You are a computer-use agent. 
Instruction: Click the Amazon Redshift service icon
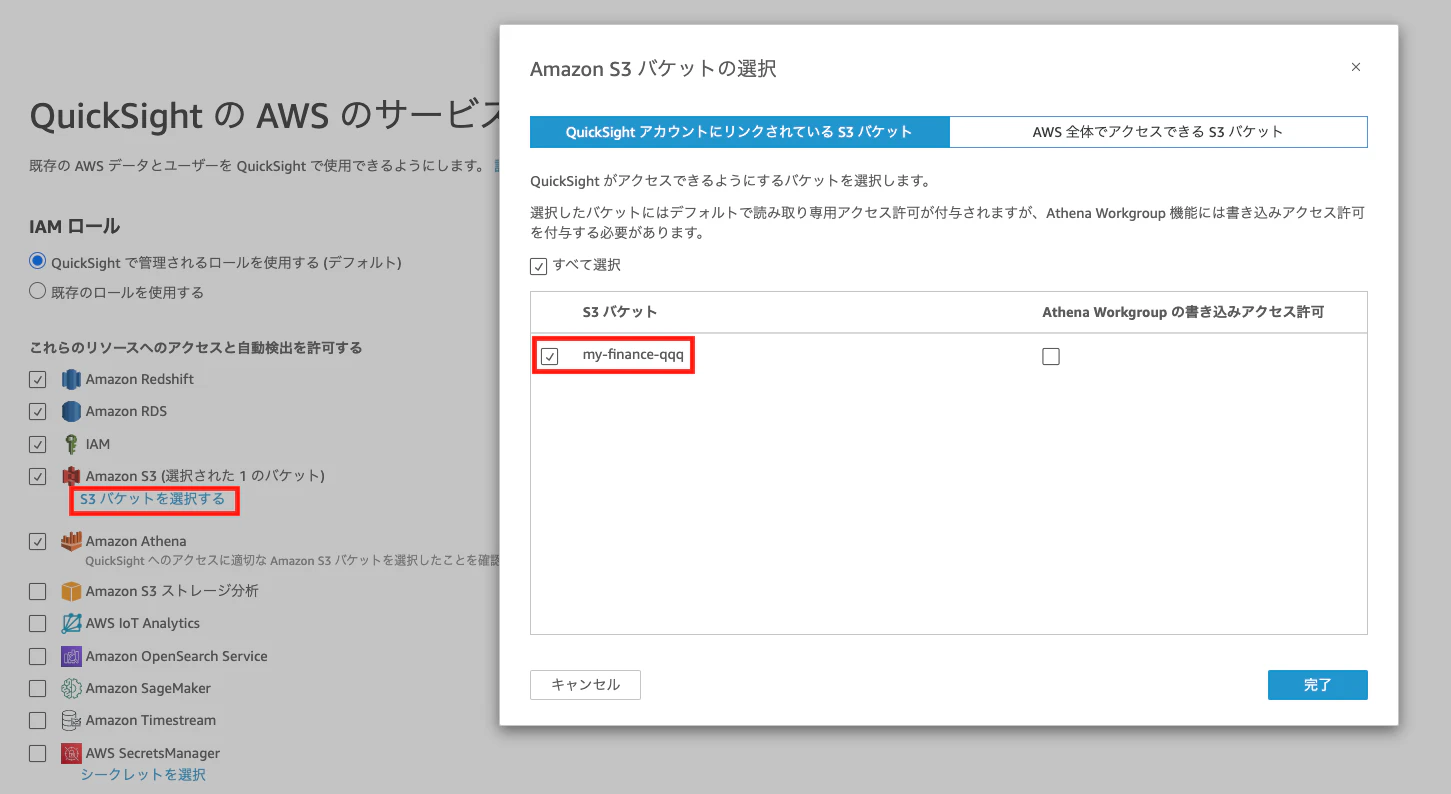pos(71,380)
